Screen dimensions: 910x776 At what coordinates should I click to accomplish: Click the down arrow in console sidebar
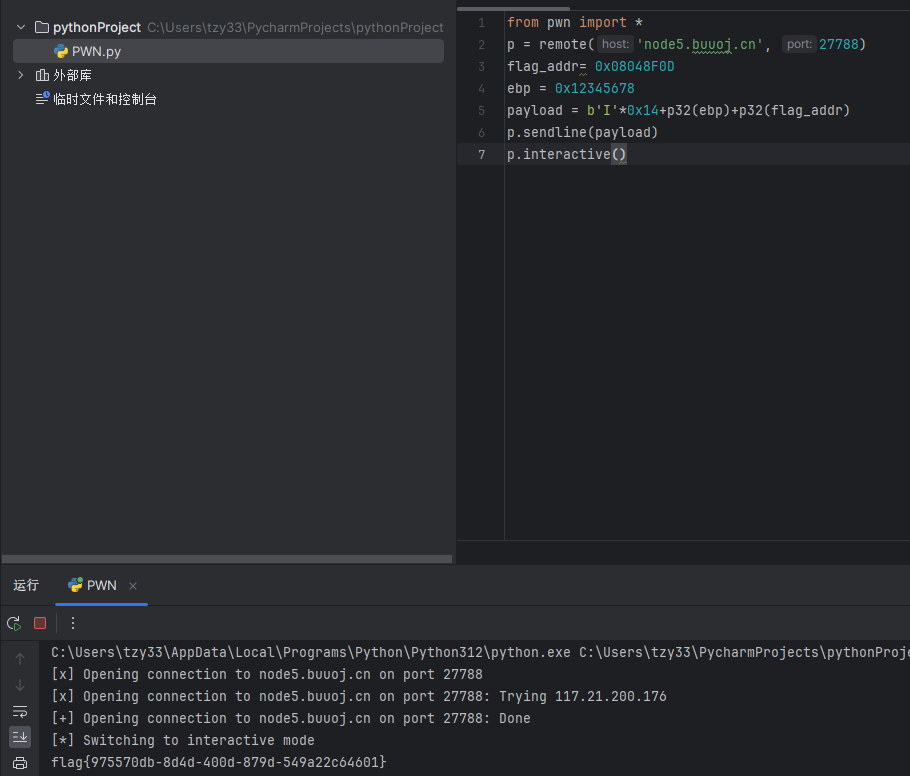coord(20,685)
